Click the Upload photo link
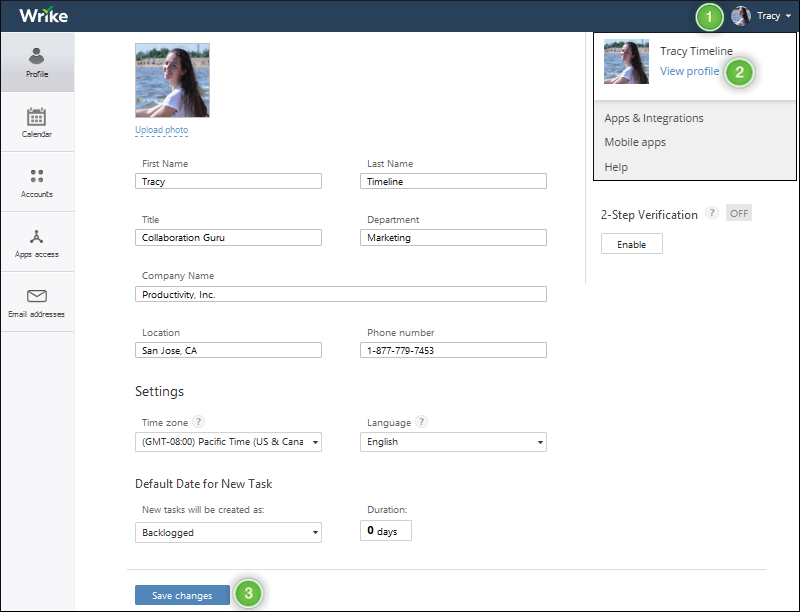Screen dimensions: 800x612 [x=161, y=130]
